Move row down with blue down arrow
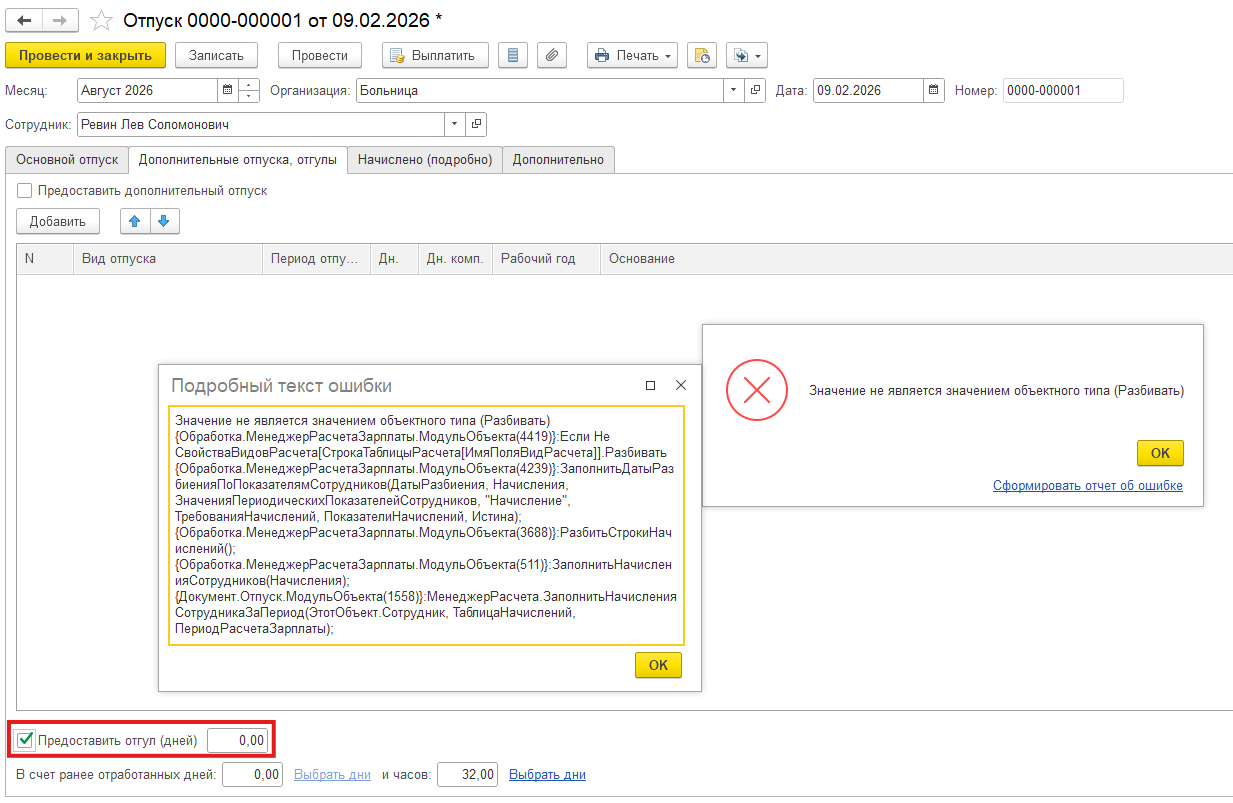 point(164,221)
